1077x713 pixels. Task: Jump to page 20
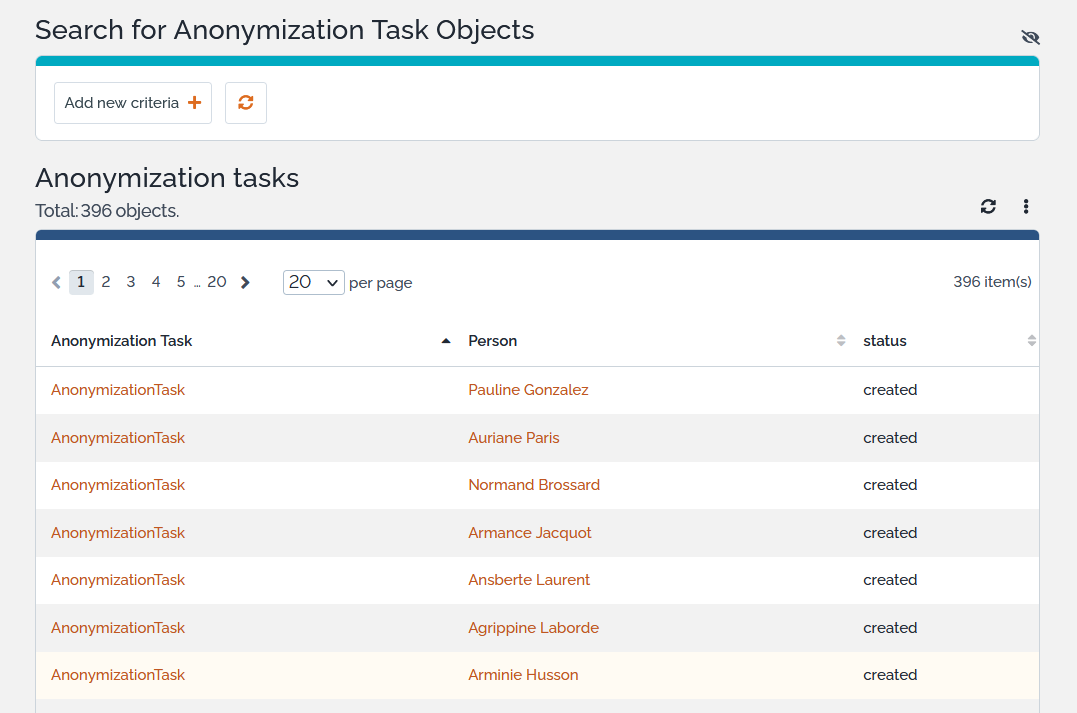pos(217,282)
